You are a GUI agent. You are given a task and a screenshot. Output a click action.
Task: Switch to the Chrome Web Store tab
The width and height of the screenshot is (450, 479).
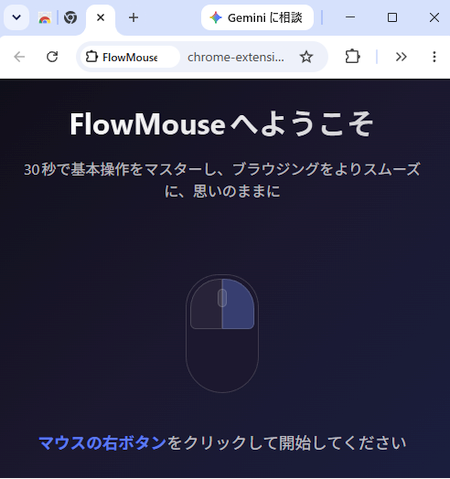coord(45,18)
